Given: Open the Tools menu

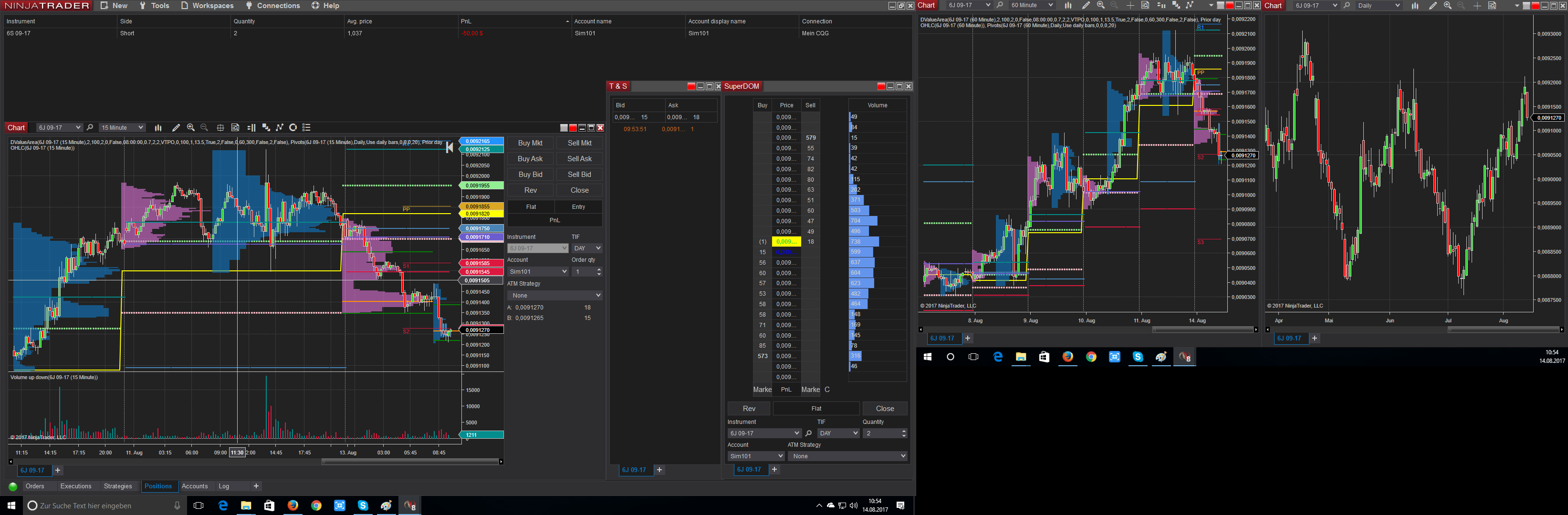Looking at the screenshot, I should point(154,5).
